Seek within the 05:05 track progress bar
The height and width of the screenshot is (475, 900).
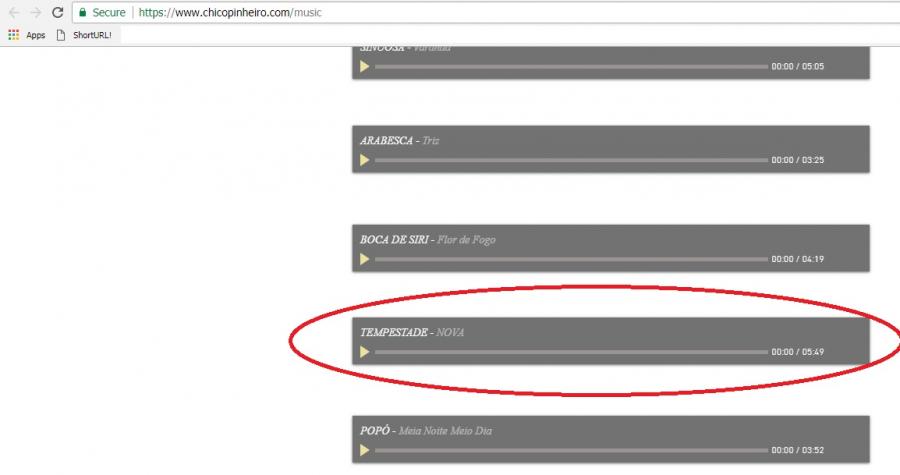pyautogui.click(x=571, y=67)
